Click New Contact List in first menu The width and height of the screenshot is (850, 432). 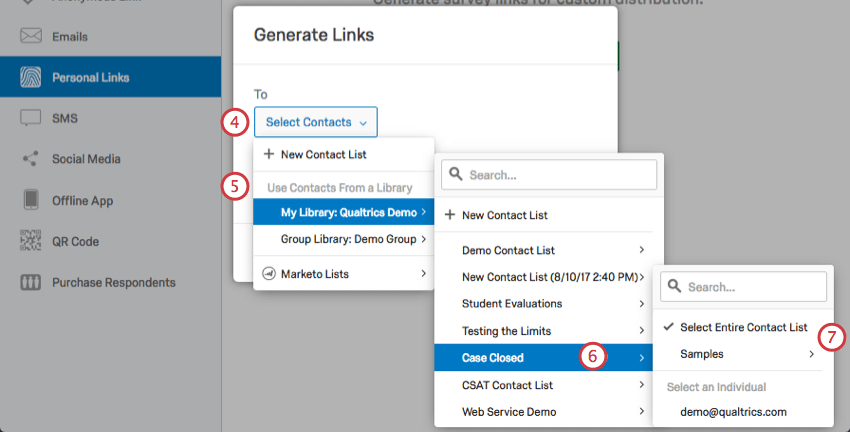[x=316, y=155]
